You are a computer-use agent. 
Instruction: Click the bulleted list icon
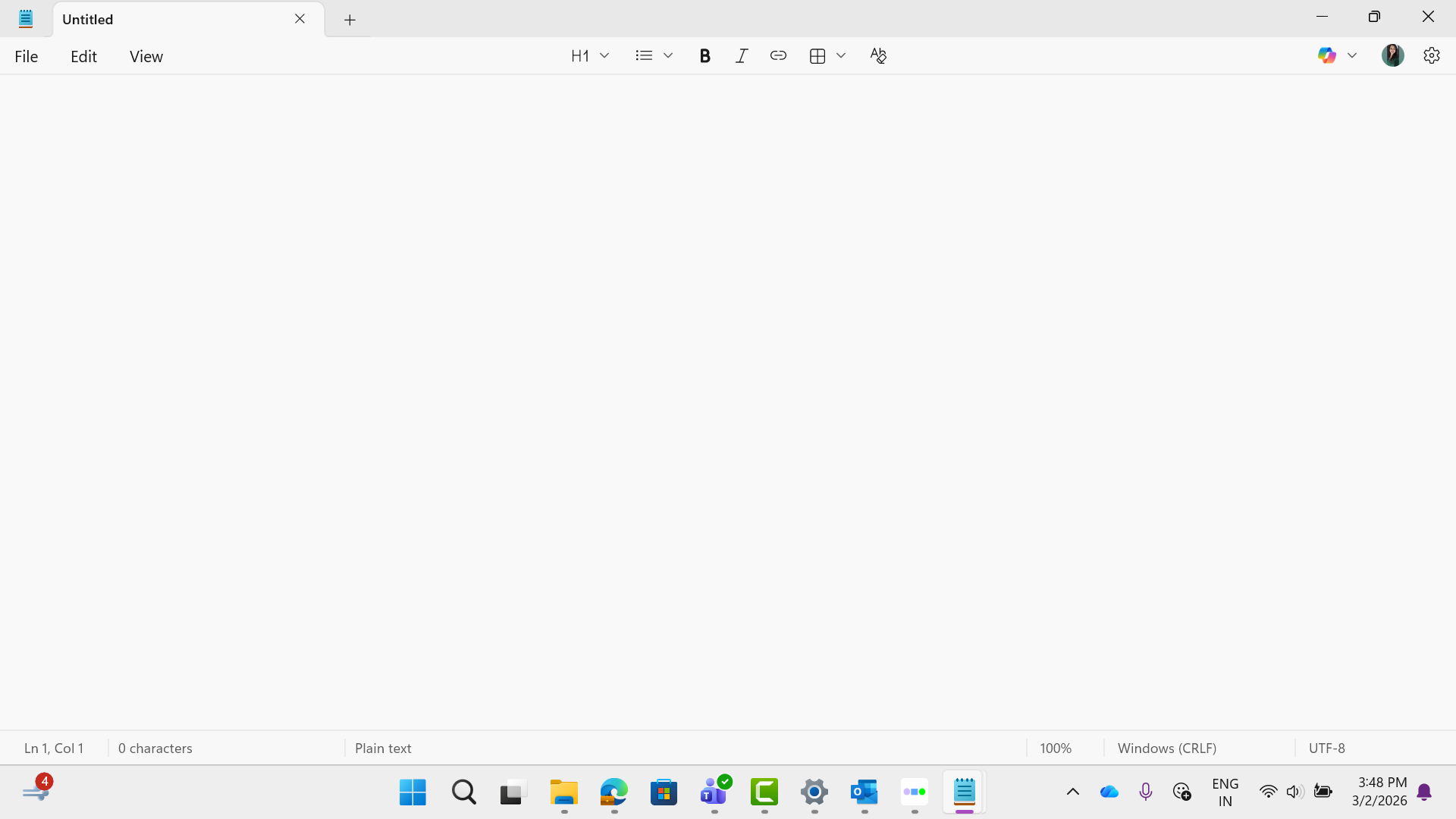644,55
